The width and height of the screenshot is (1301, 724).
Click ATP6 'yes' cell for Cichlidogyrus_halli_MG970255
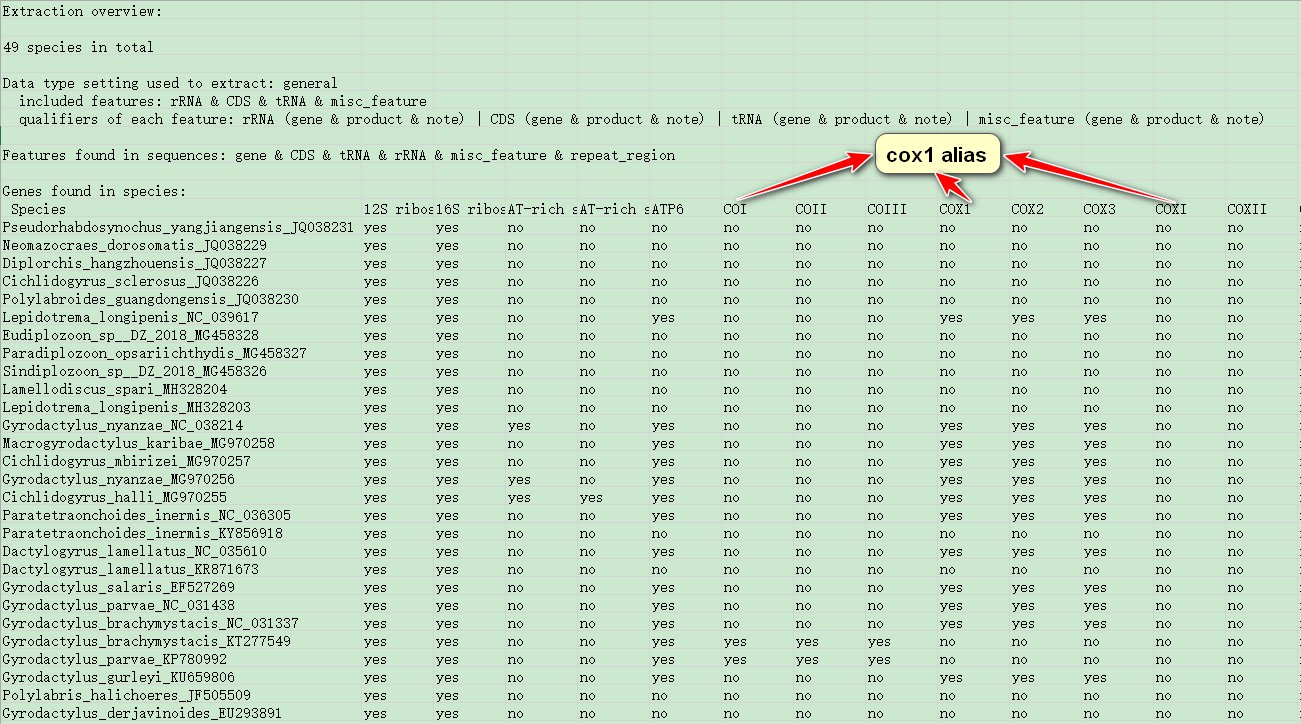click(663, 498)
